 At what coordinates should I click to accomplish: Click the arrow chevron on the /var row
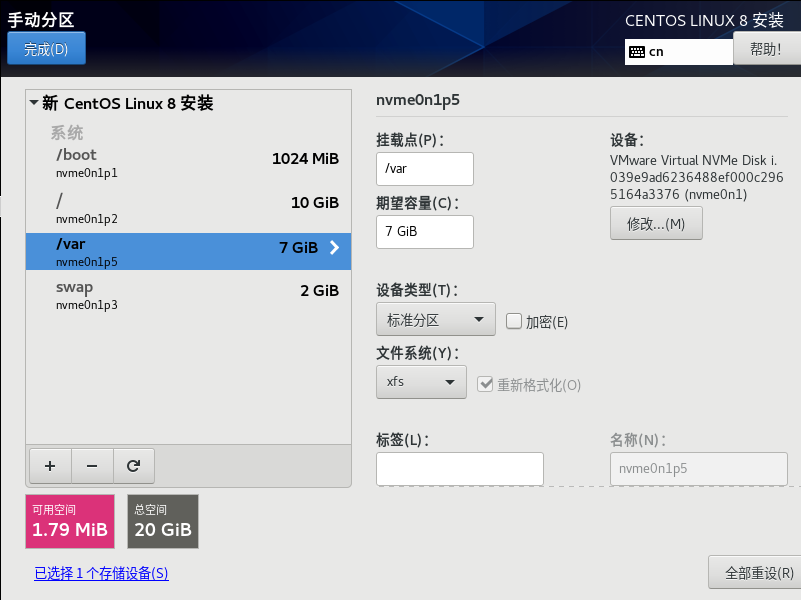[x=335, y=248]
